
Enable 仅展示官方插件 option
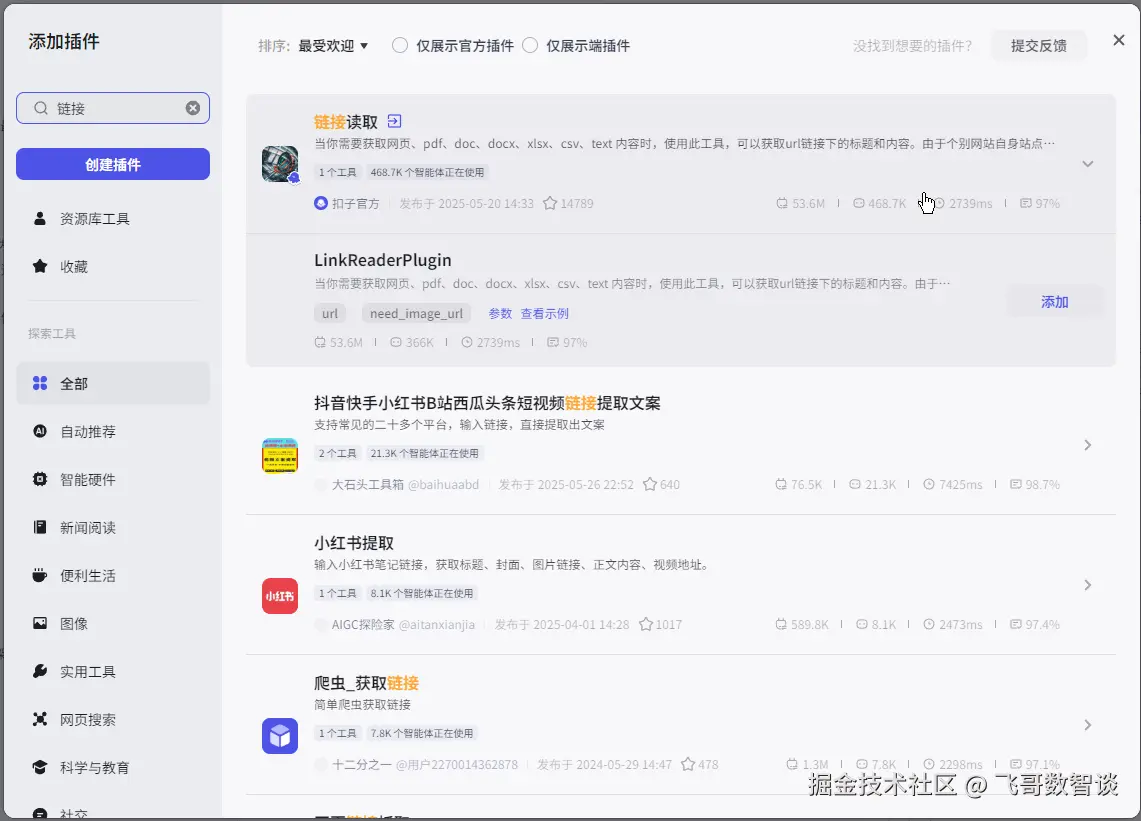point(399,45)
